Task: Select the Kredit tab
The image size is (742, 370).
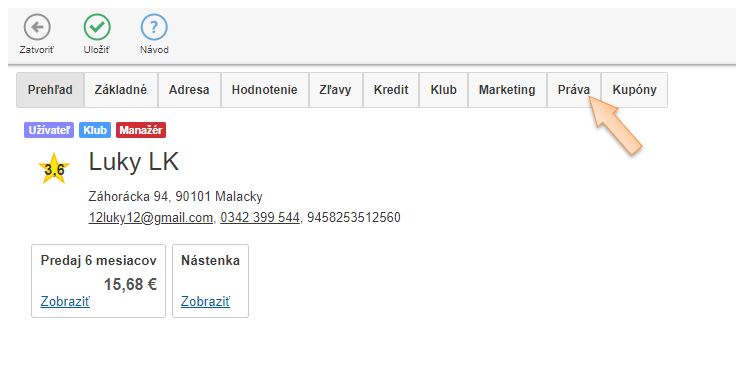Action: pyautogui.click(x=391, y=90)
